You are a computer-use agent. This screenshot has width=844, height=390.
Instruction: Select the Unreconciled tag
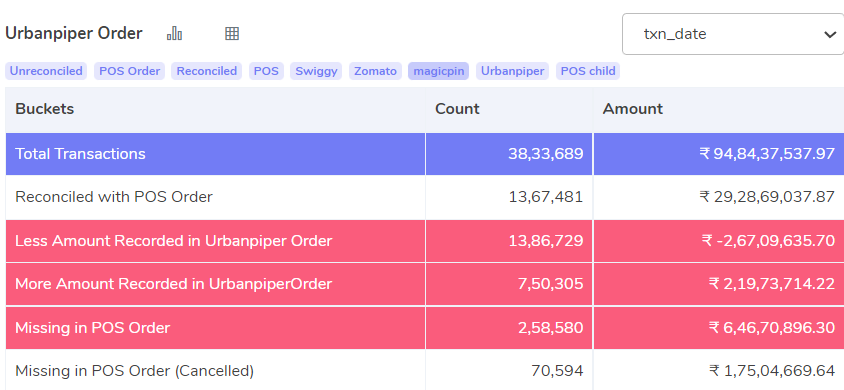[x=46, y=71]
